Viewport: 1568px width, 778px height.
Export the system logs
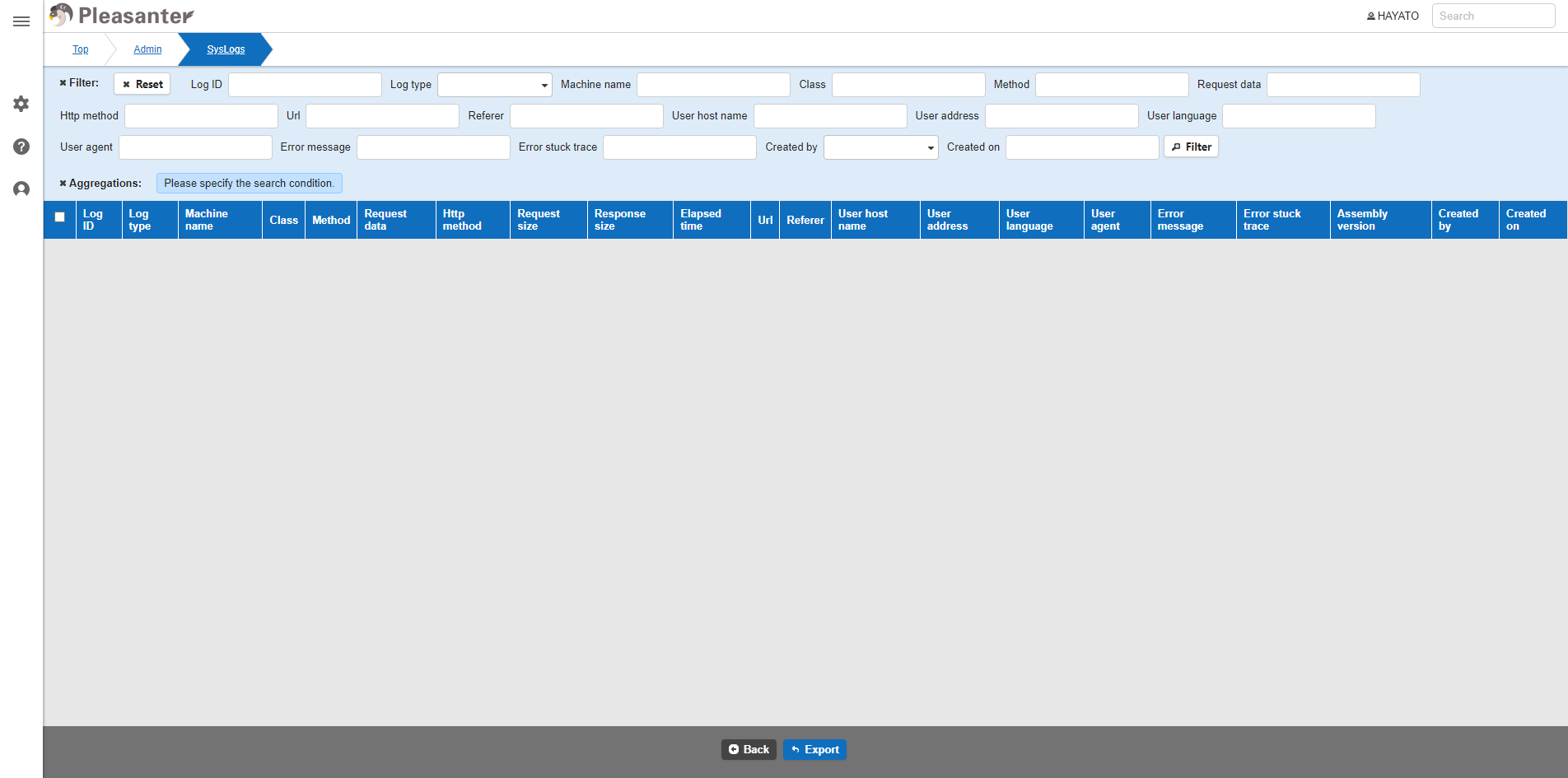[814, 749]
